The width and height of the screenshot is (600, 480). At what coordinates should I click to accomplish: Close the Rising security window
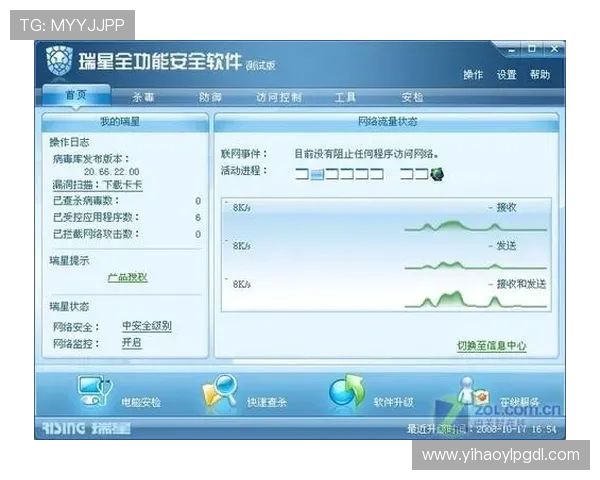click(554, 49)
